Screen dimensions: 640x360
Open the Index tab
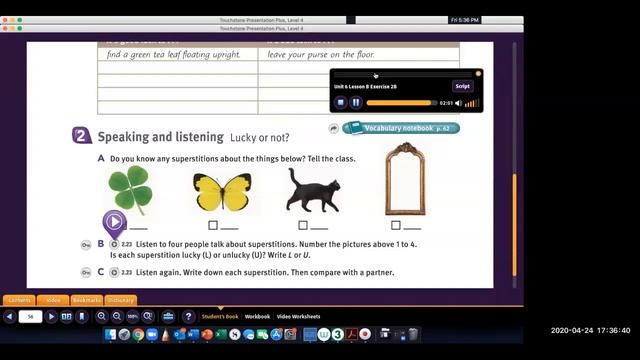pos(53,300)
